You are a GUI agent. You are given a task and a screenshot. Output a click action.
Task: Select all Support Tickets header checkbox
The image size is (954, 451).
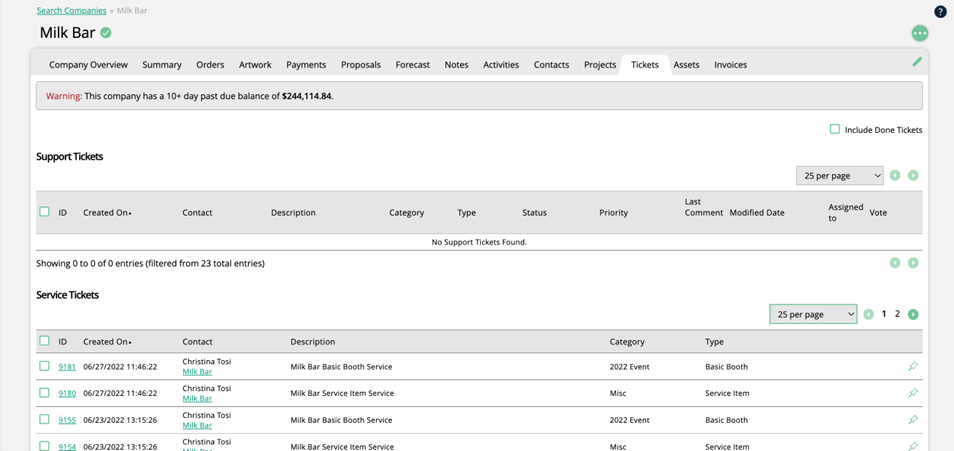44,212
